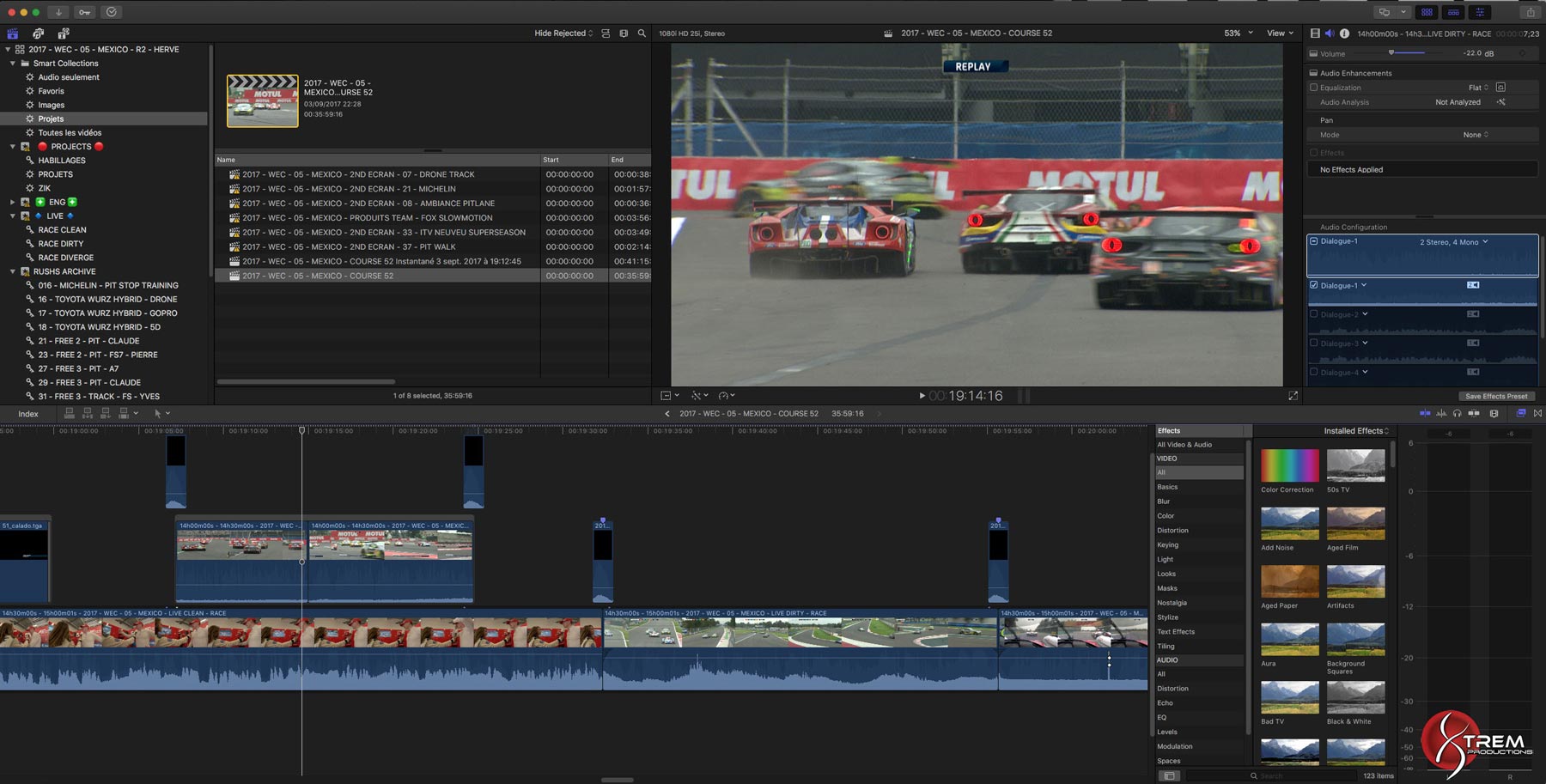
Task: Select the RACE DIRTY event in the sidebar
Action: click(61, 244)
